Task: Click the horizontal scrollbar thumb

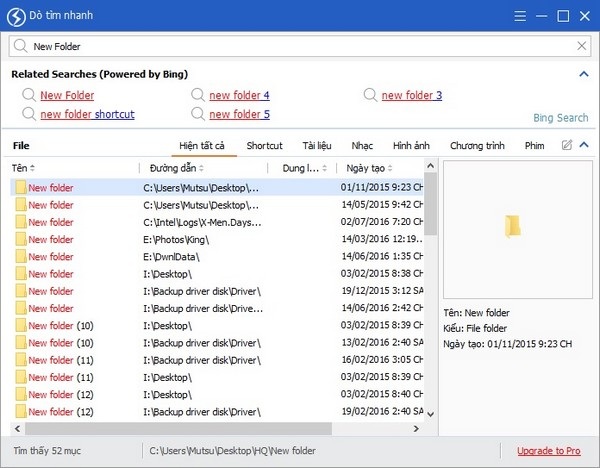Action: (x=179, y=429)
